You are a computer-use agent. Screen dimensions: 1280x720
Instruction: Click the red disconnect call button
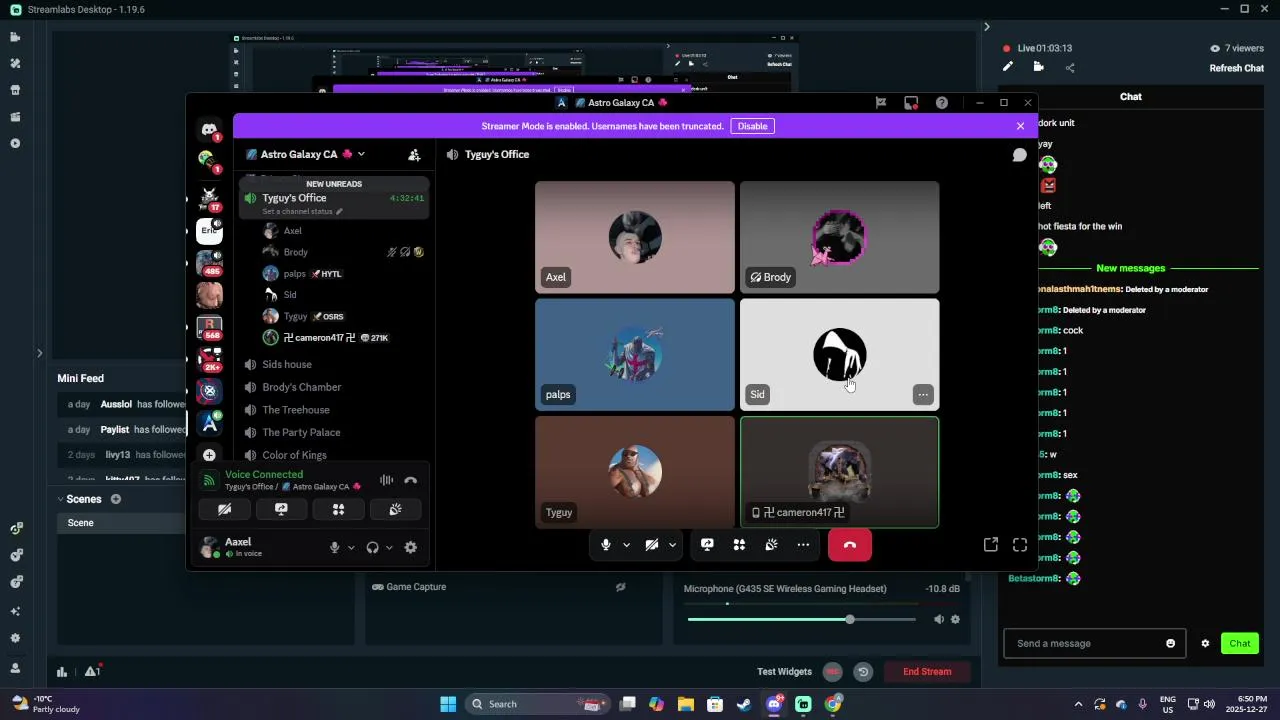click(x=850, y=545)
